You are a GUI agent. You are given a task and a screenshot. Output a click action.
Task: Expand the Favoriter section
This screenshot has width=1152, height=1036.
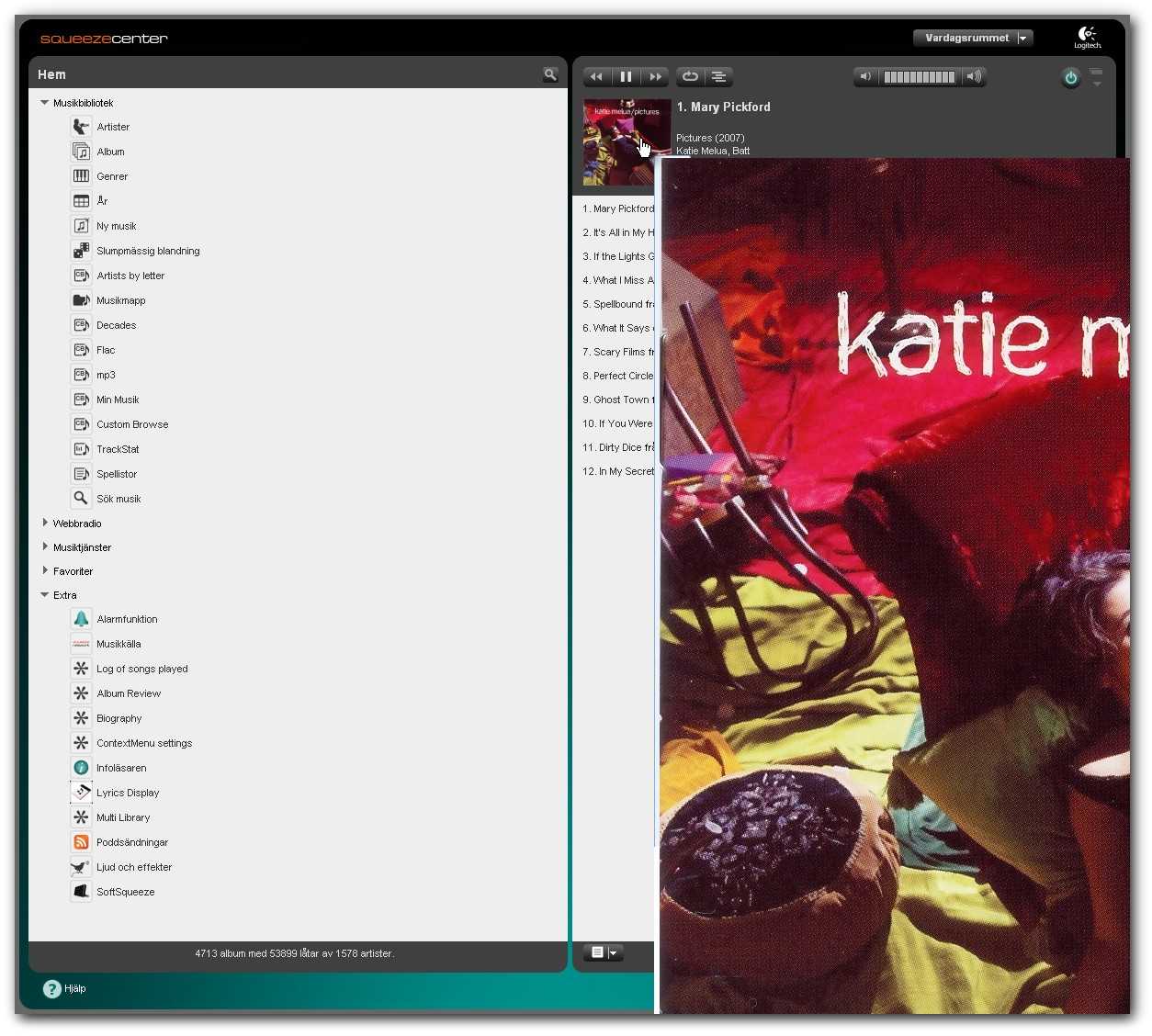tap(45, 570)
